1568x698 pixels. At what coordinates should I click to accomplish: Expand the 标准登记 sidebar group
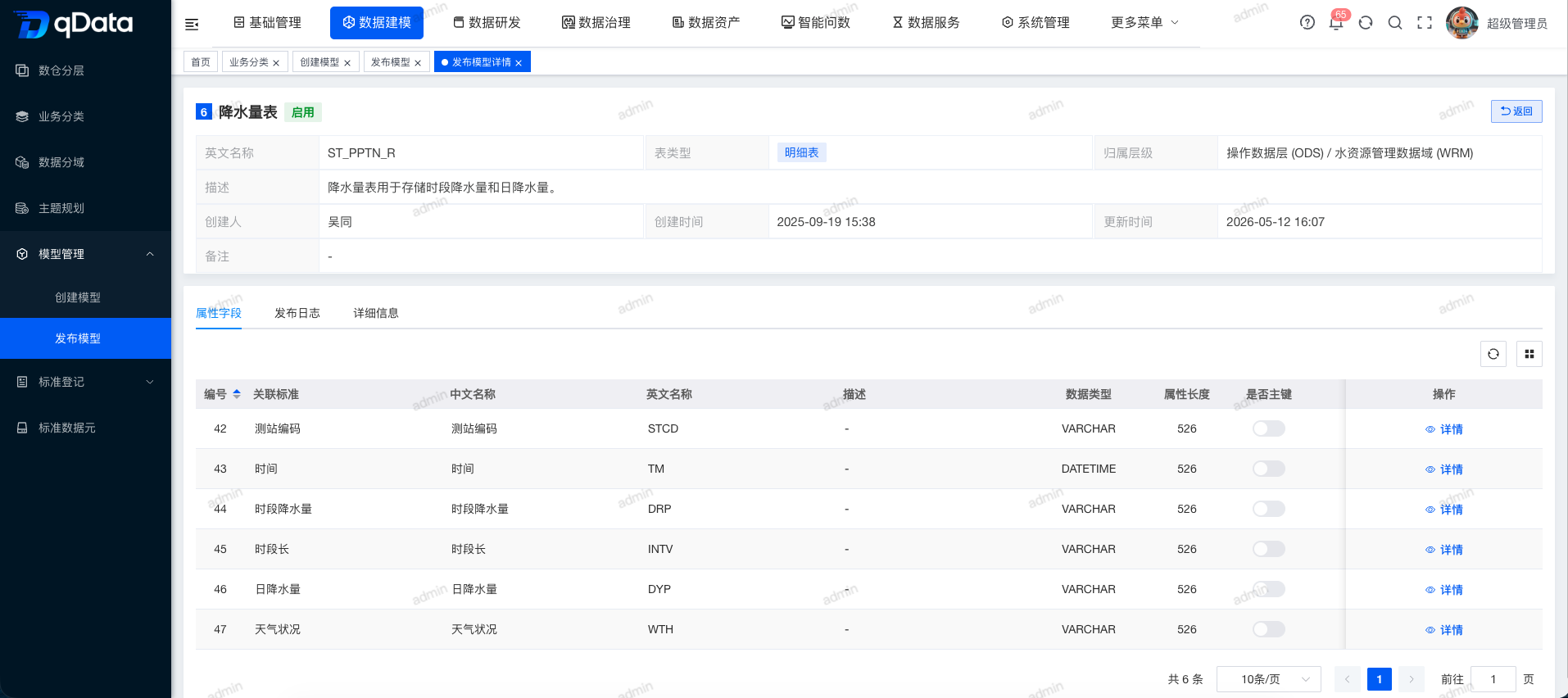tap(85, 382)
